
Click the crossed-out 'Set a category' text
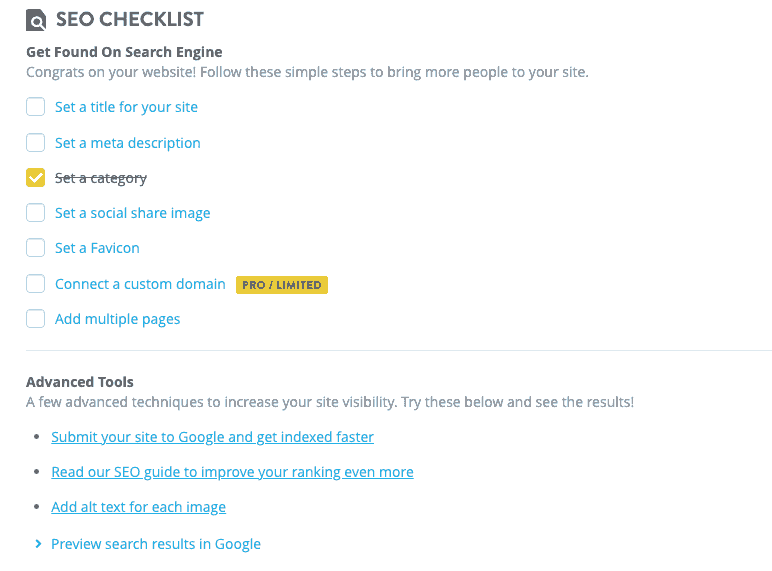(100, 178)
